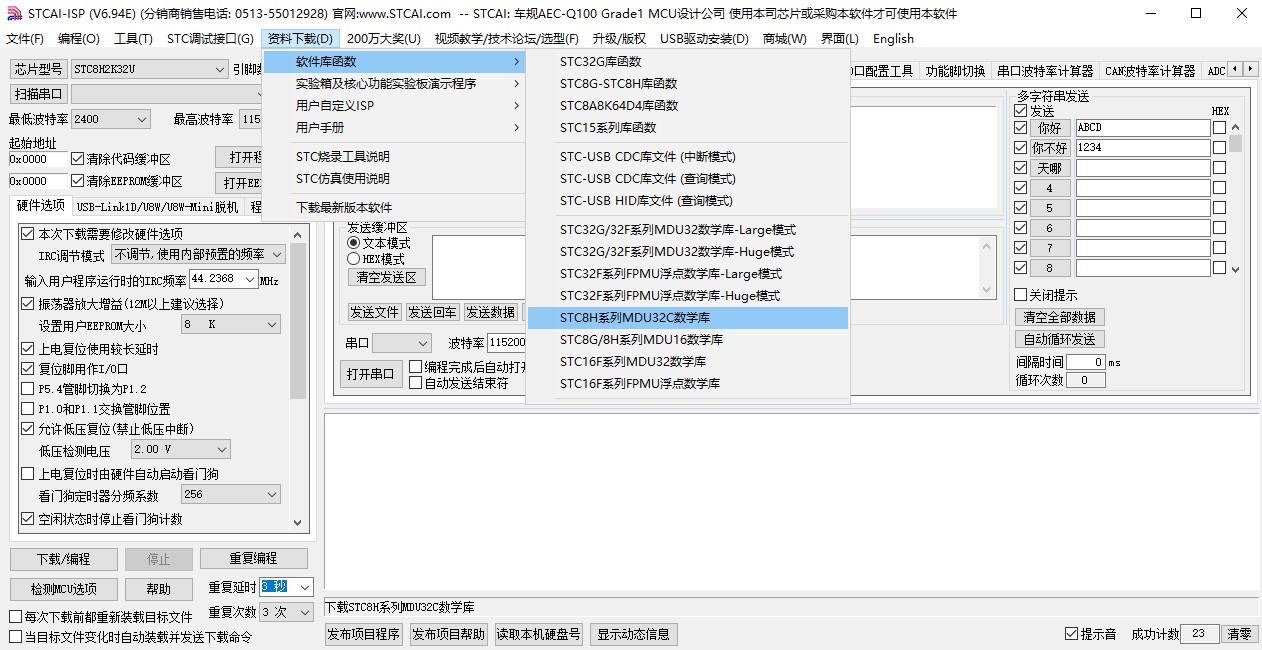Open the USB驱动安装(D) menu
Viewport: 1262px width, 650px height.
click(704, 39)
